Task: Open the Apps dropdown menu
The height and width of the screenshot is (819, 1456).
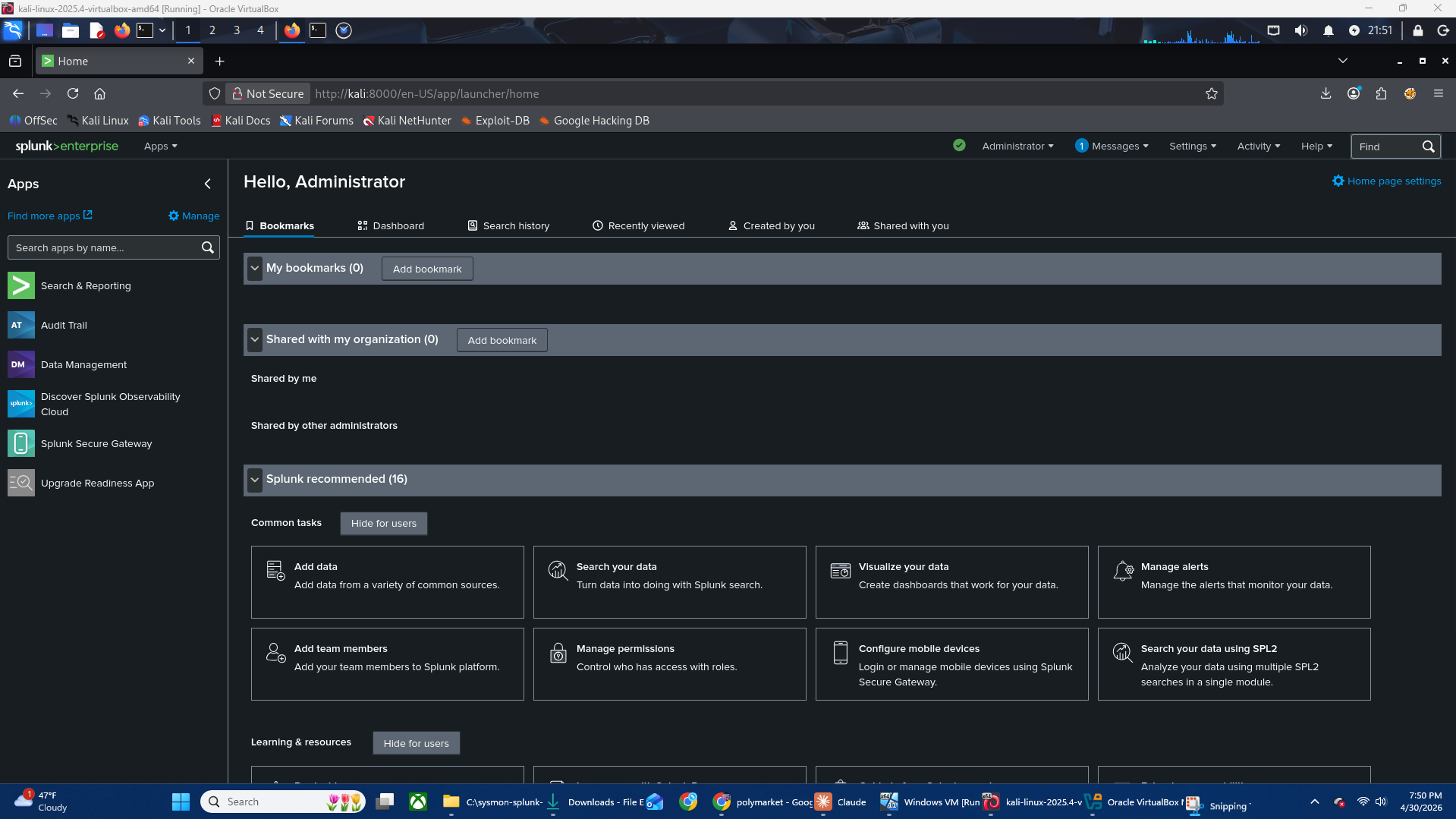Action: (x=160, y=146)
